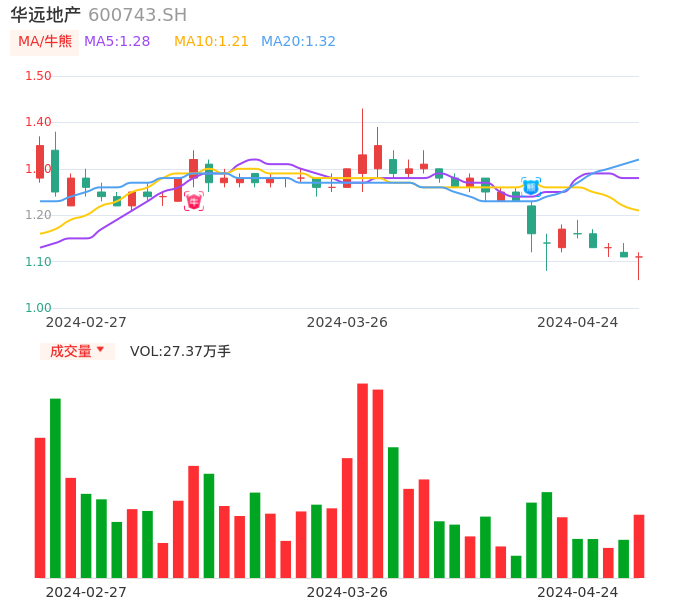Click the tall green volume bar at far left
This screenshot has width=686, height=606.
point(55,488)
